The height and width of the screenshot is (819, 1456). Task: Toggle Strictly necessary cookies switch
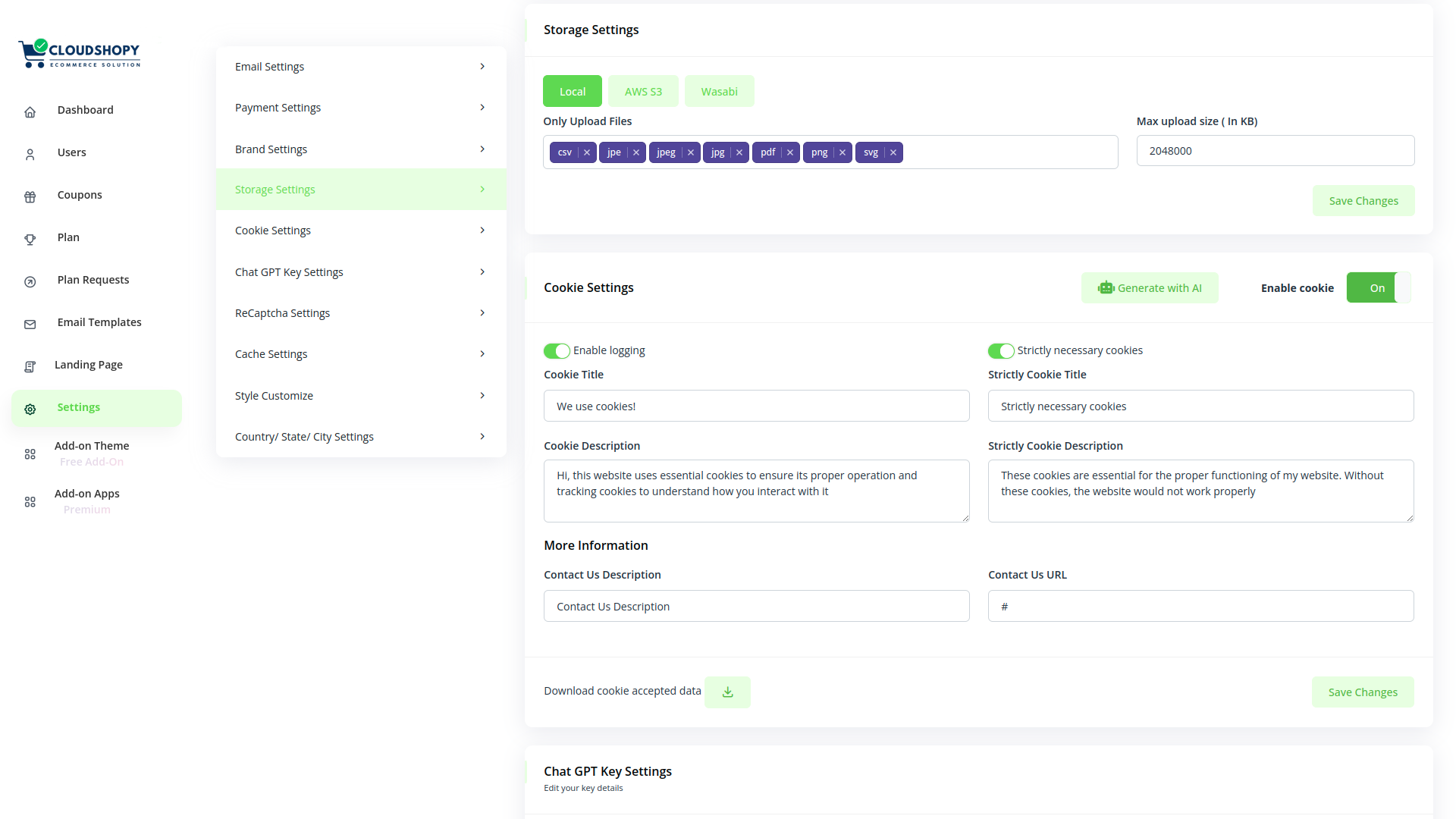tap(1000, 351)
